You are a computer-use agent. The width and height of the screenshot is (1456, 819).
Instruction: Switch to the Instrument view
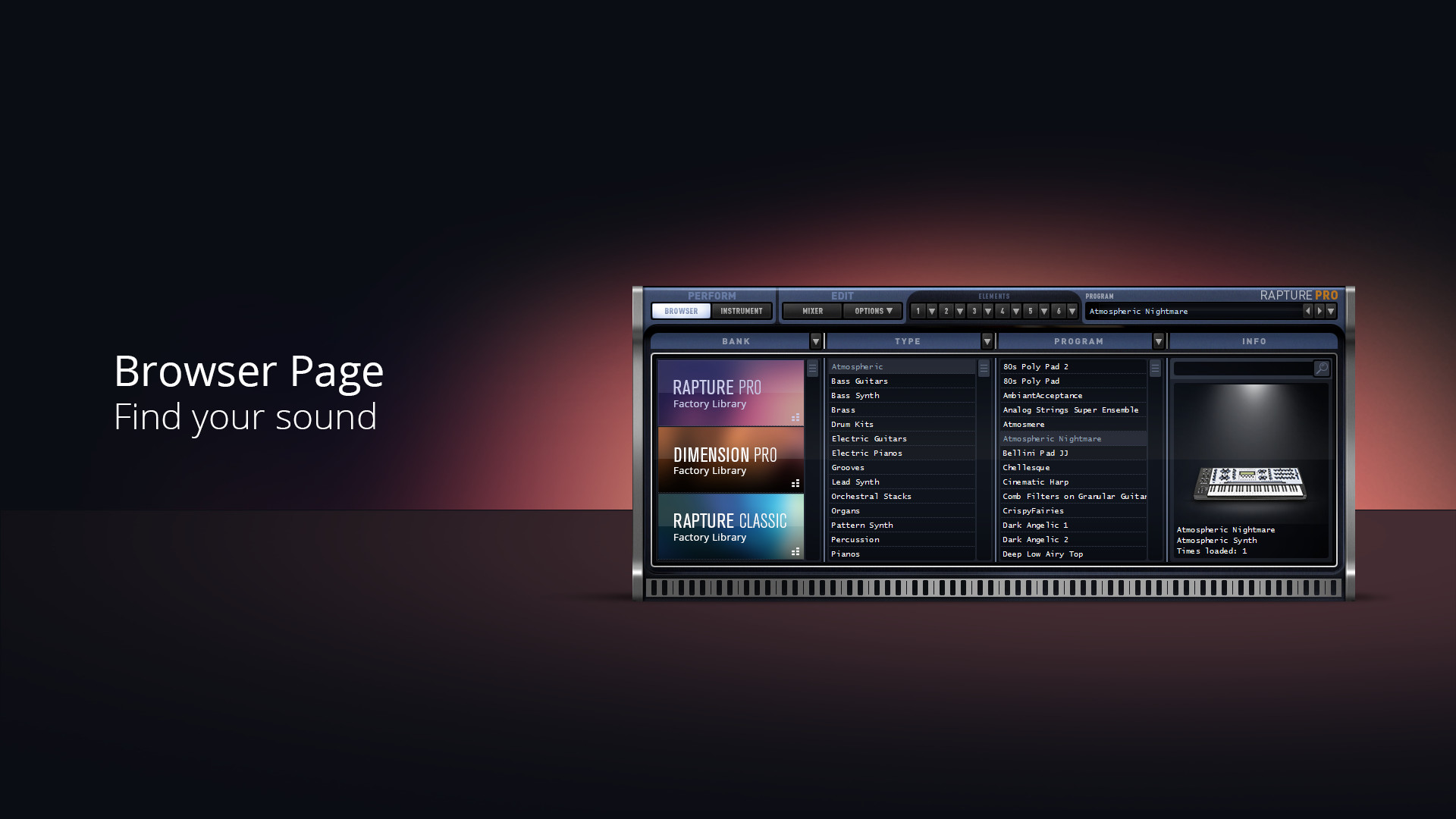point(741,311)
